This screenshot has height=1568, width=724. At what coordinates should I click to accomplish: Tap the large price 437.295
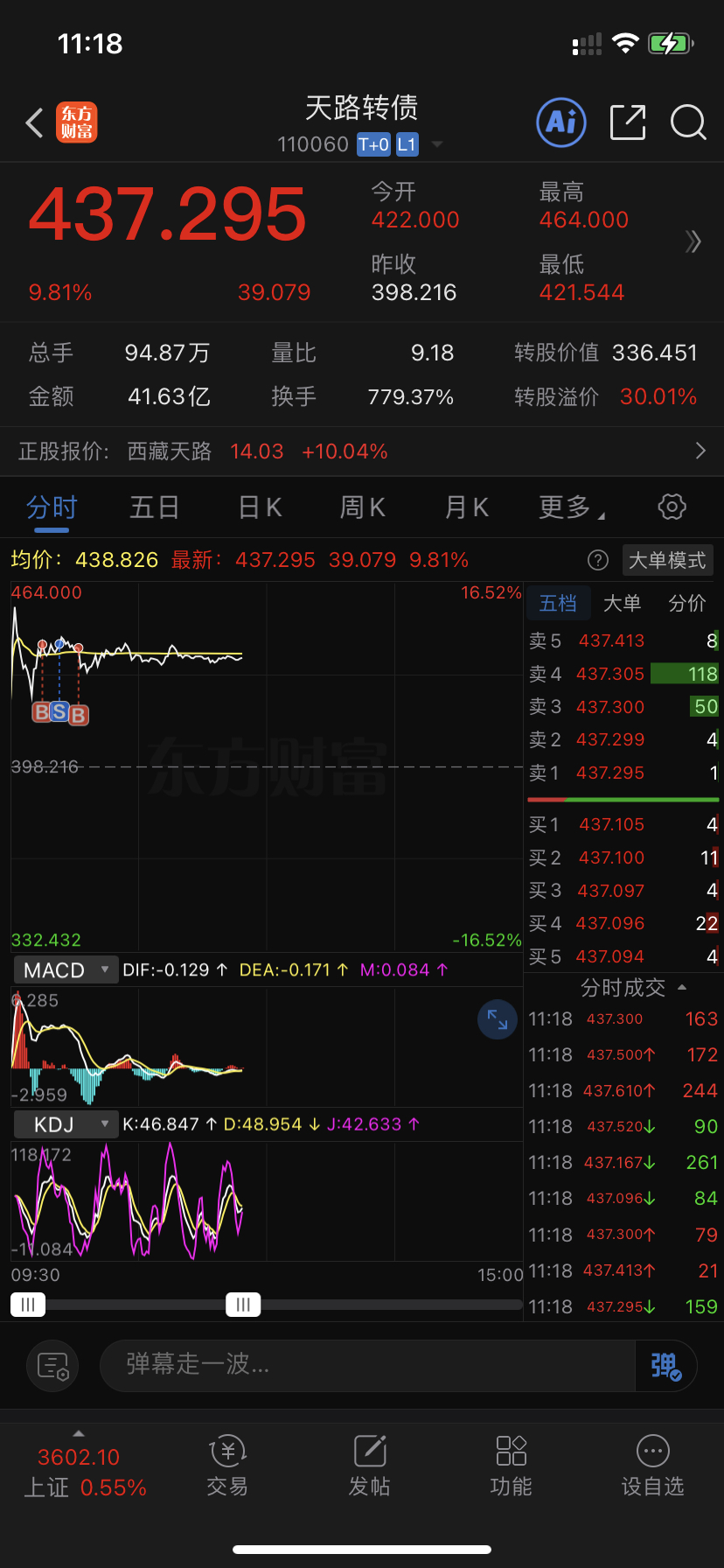tap(168, 214)
